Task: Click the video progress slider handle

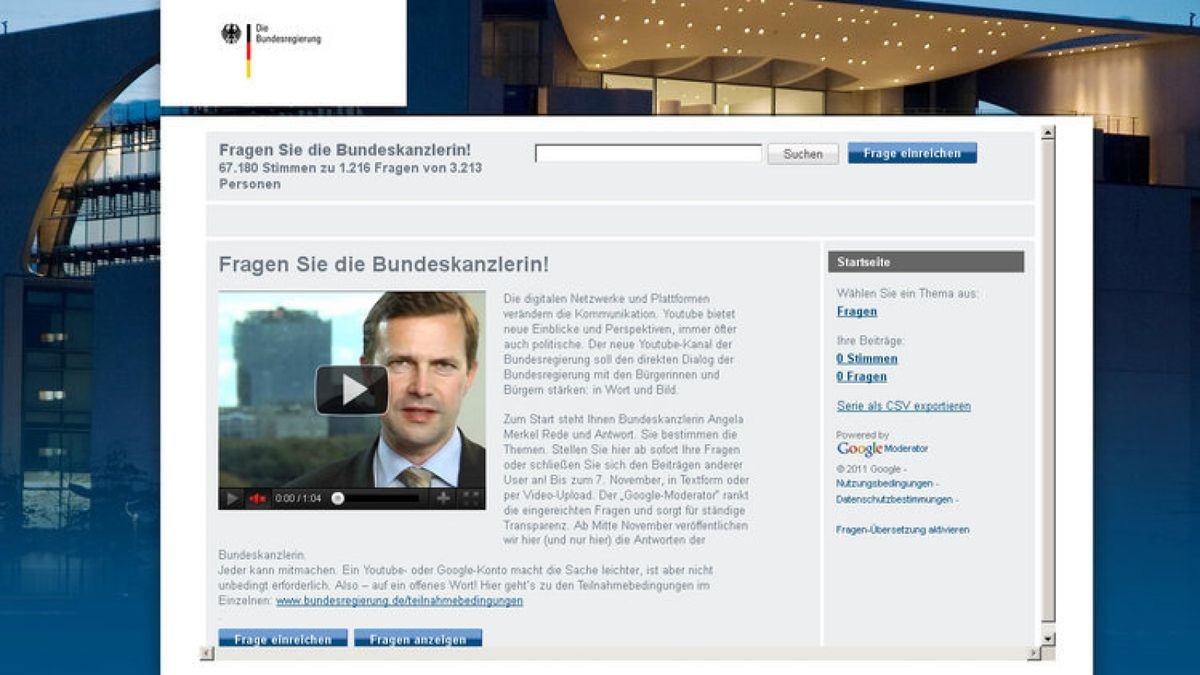Action: [338, 497]
